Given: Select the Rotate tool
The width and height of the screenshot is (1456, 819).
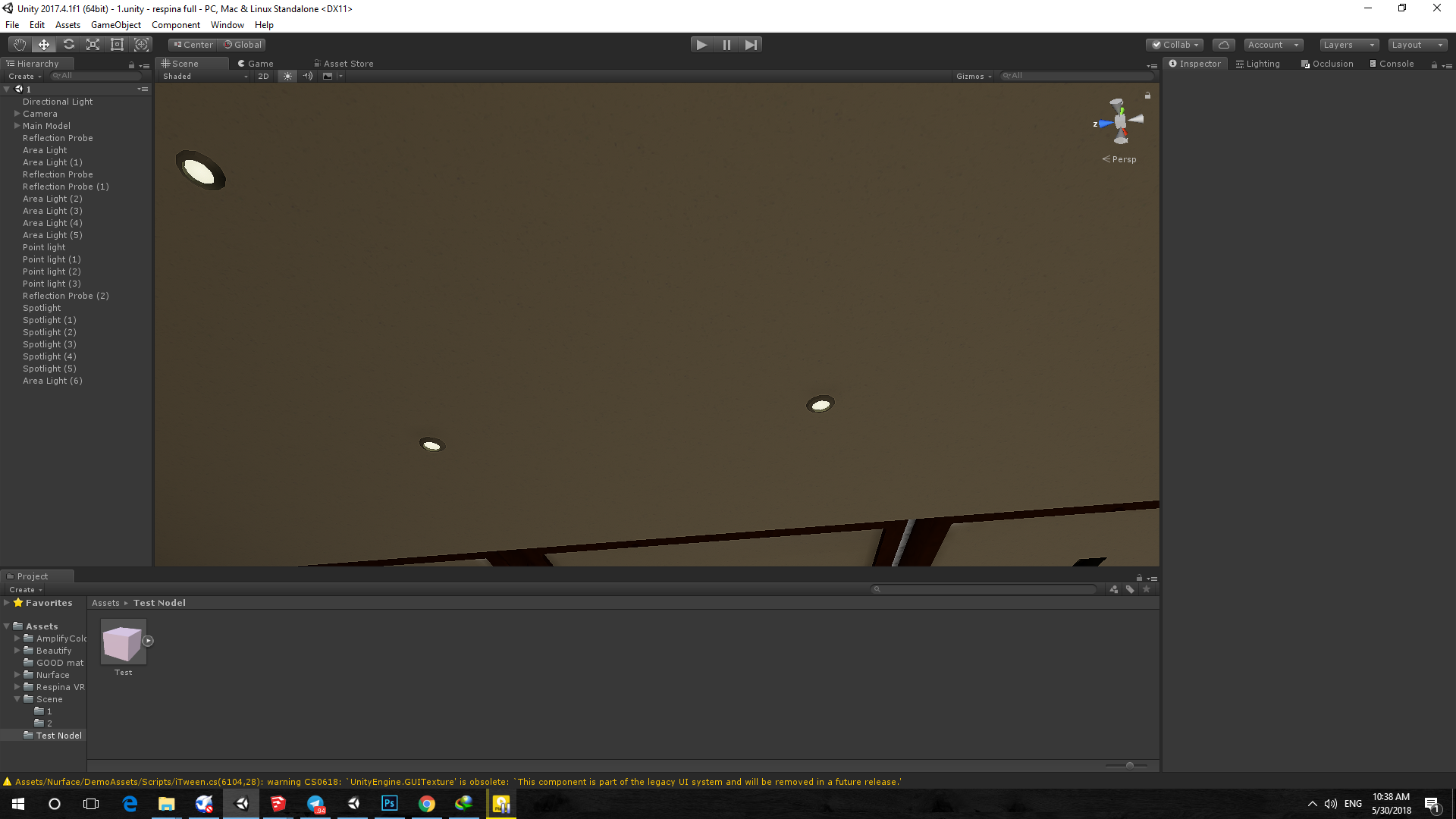Looking at the screenshot, I should click(x=68, y=45).
